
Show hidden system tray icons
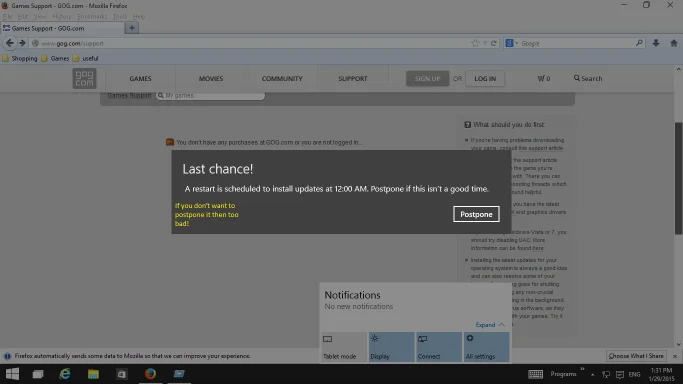(592, 374)
